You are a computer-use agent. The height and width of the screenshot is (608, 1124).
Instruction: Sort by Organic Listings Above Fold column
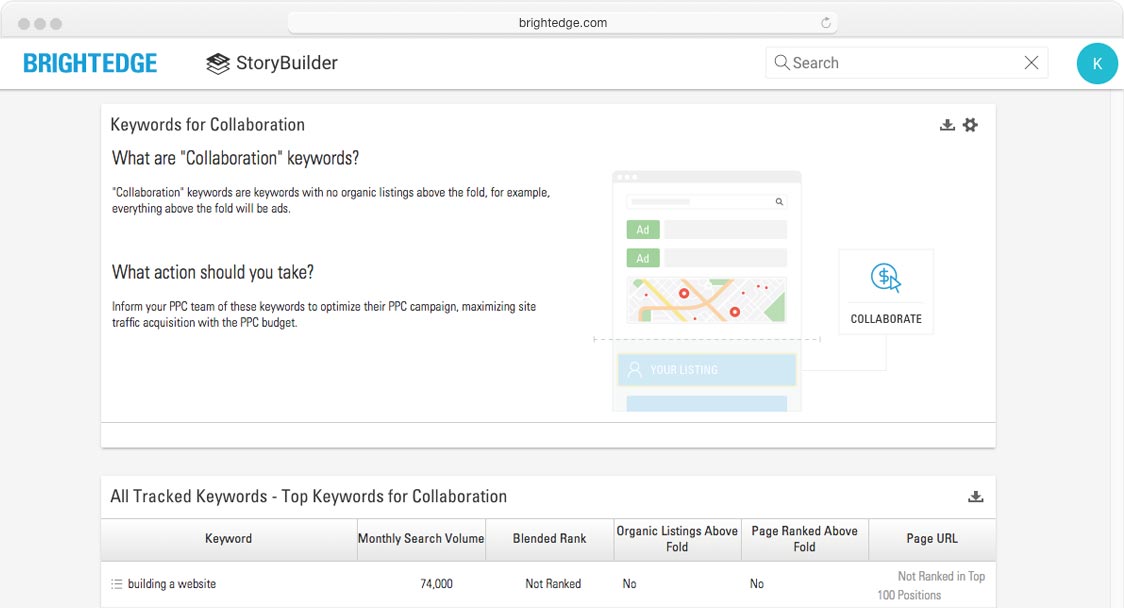tap(677, 539)
